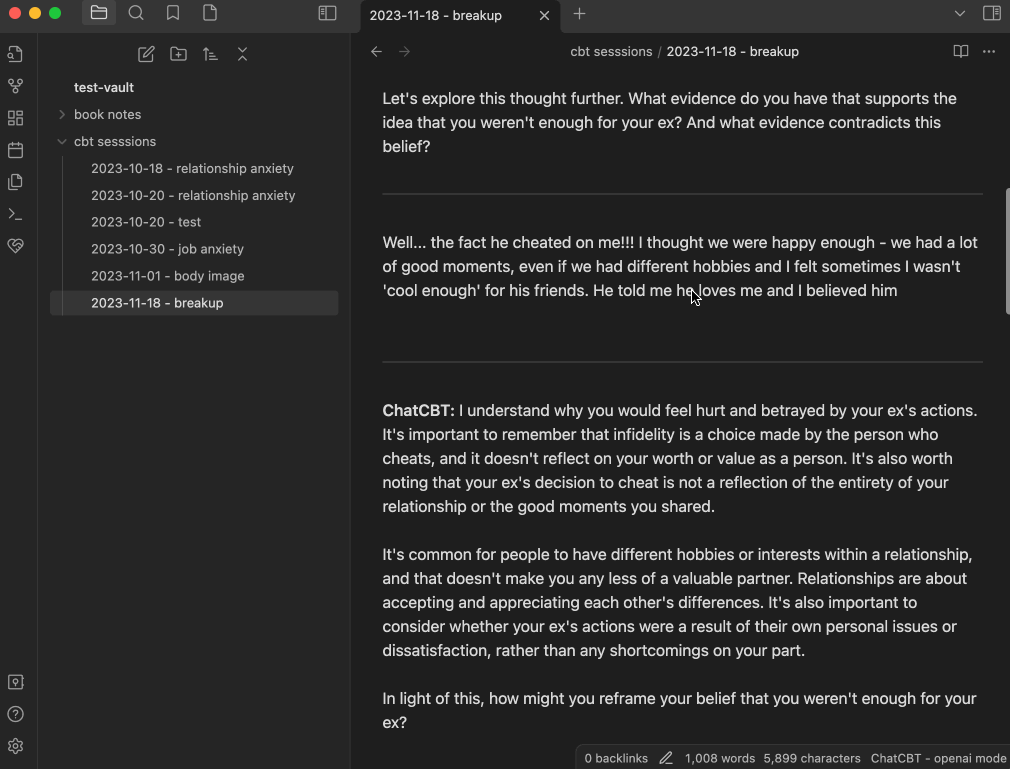Screen dimensions: 1010x769
Task: Click the bold ChatCBT: label in the note
Action: click(418, 411)
